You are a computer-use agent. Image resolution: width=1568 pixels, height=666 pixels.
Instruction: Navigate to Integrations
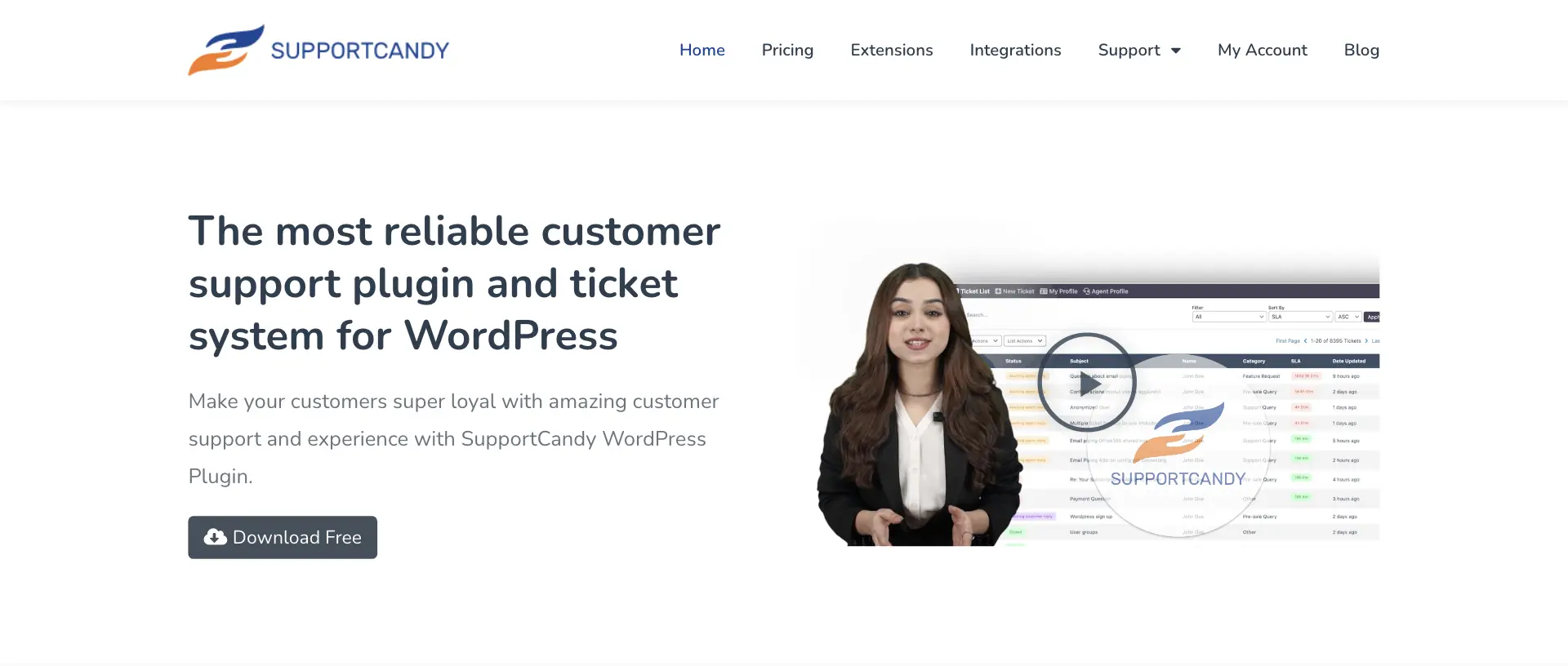1015,50
